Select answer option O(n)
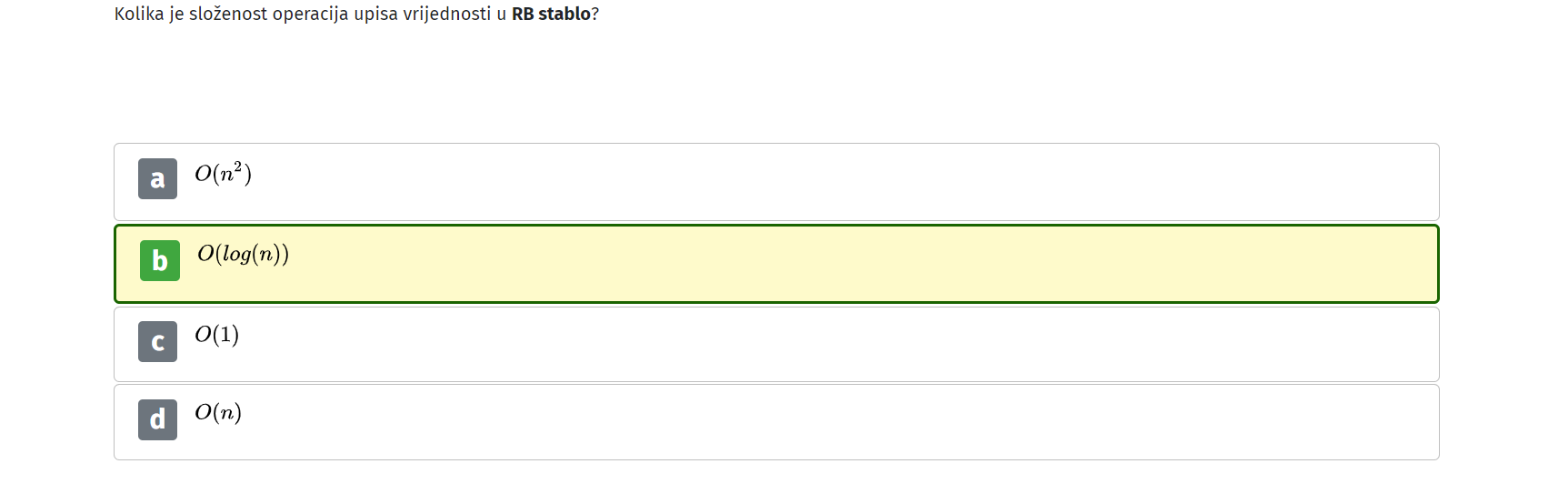Viewport: 1568px width, 504px height. click(776, 422)
